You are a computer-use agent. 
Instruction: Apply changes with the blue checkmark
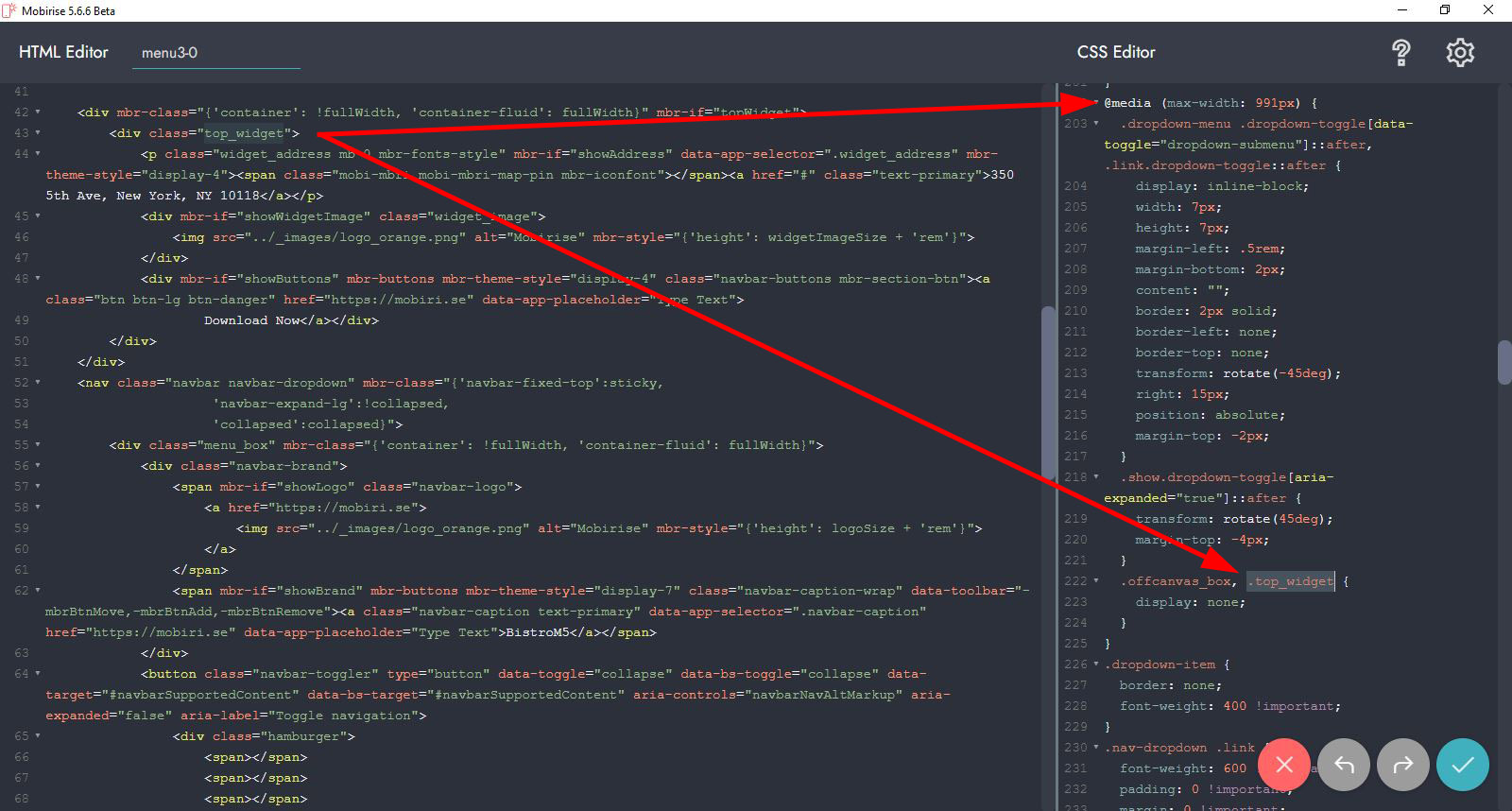tap(1462, 765)
